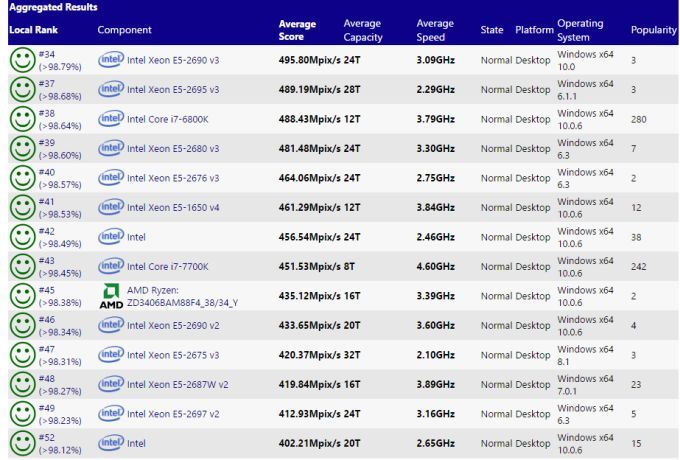Open the Intel Core i7-7700K entry

(x=168, y=267)
